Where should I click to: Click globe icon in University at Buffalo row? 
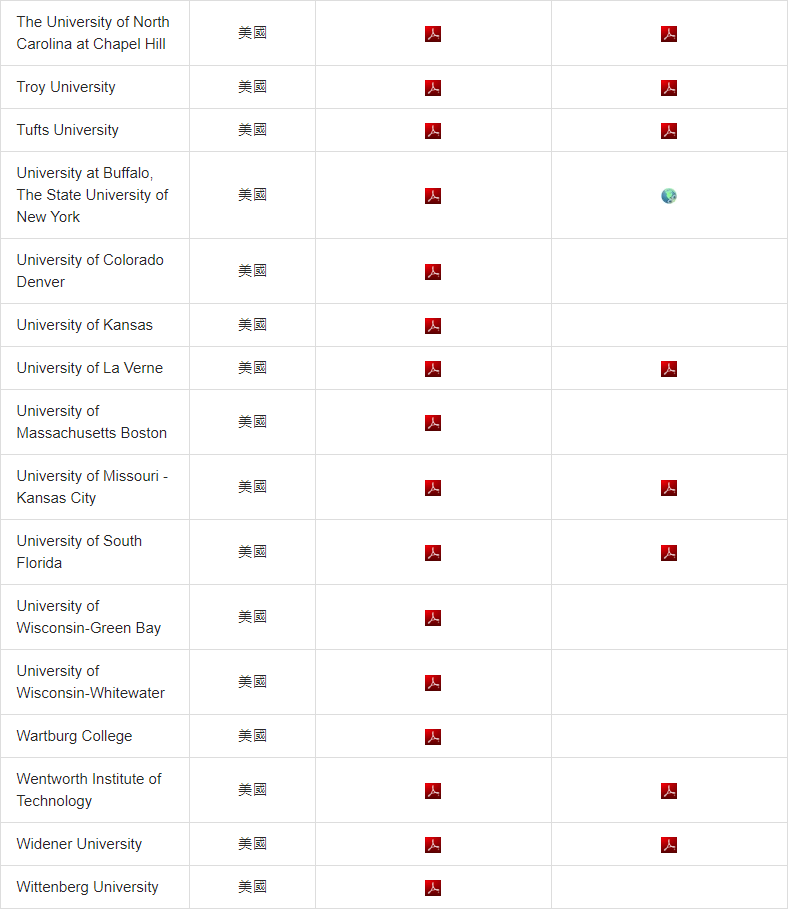(669, 196)
